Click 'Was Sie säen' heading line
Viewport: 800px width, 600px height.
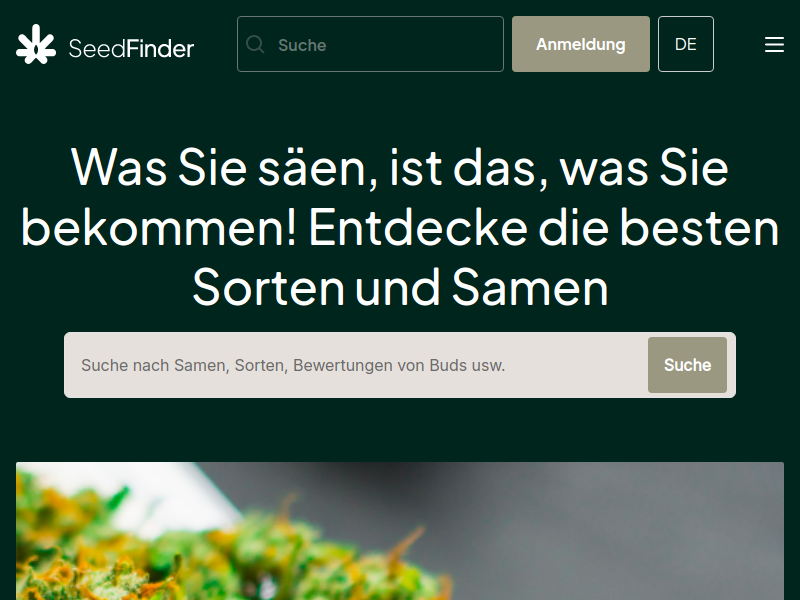click(x=400, y=167)
